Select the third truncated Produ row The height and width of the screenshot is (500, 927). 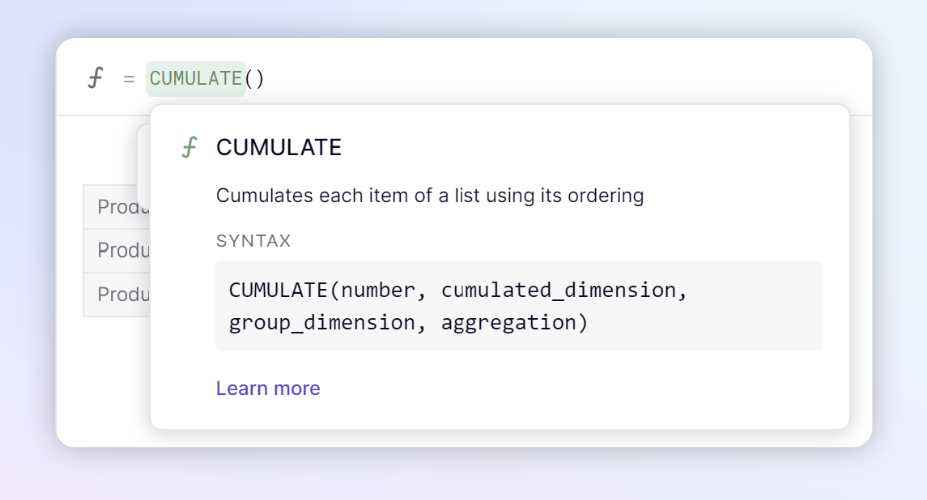117,294
